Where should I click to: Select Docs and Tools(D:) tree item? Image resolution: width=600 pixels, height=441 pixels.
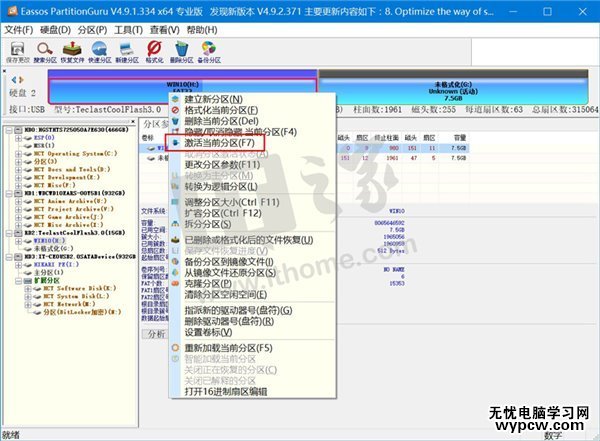pos(72,169)
